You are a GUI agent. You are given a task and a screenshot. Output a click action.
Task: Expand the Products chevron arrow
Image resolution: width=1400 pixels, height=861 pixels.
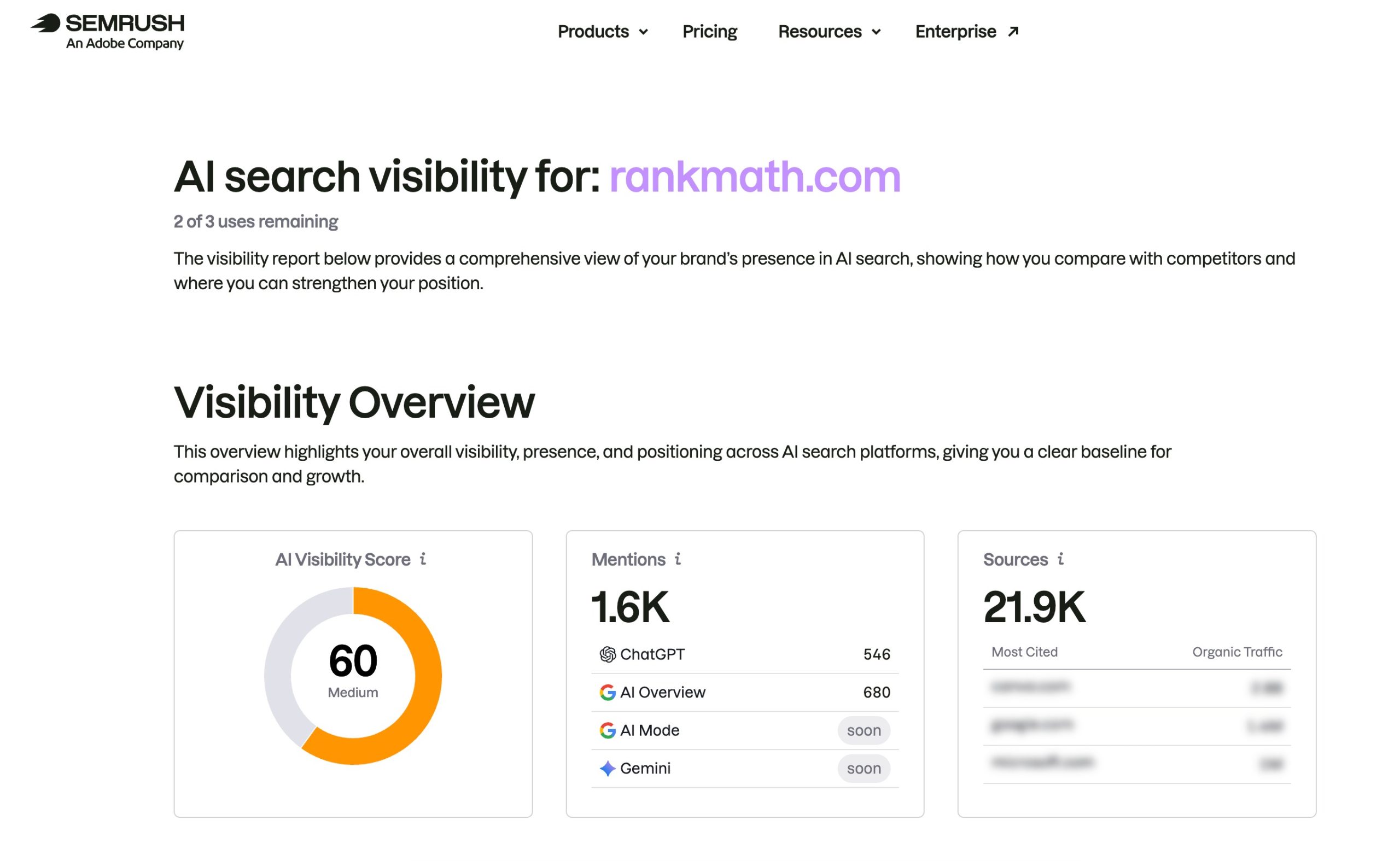coord(643,32)
